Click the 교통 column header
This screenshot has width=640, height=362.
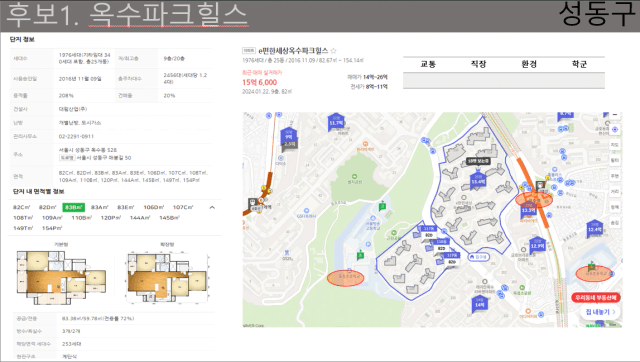point(428,64)
